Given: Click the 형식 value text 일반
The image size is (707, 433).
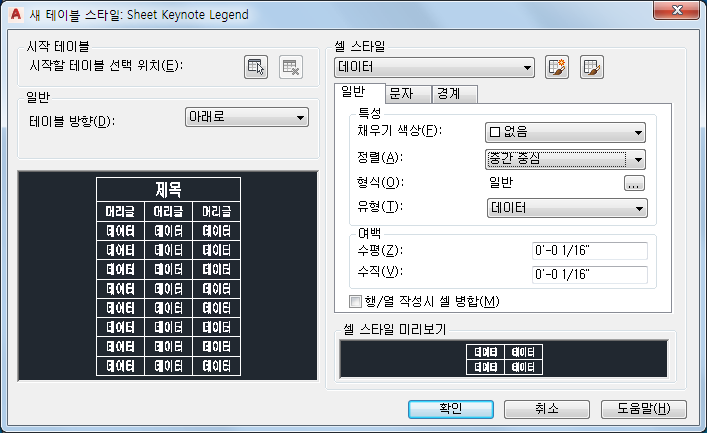Looking at the screenshot, I should coord(501,183).
